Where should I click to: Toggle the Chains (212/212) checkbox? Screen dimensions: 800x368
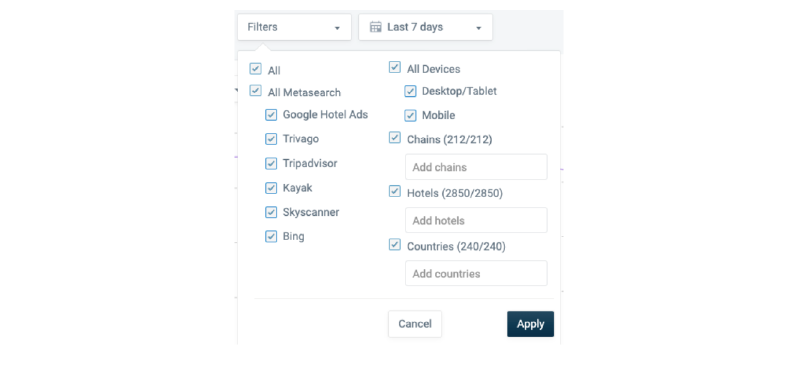(395, 138)
